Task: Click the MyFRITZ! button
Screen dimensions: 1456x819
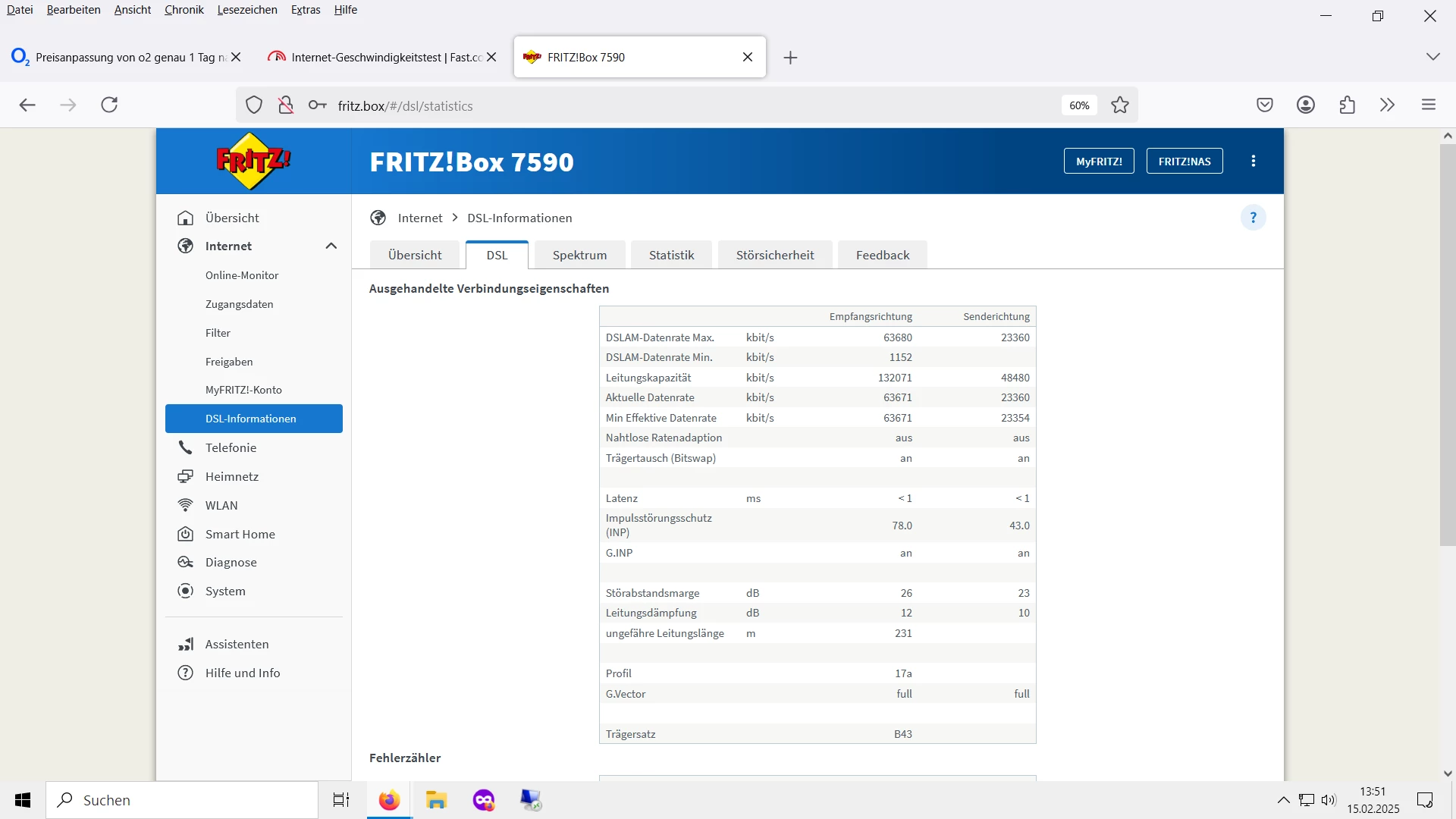Action: pyautogui.click(x=1098, y=161)
